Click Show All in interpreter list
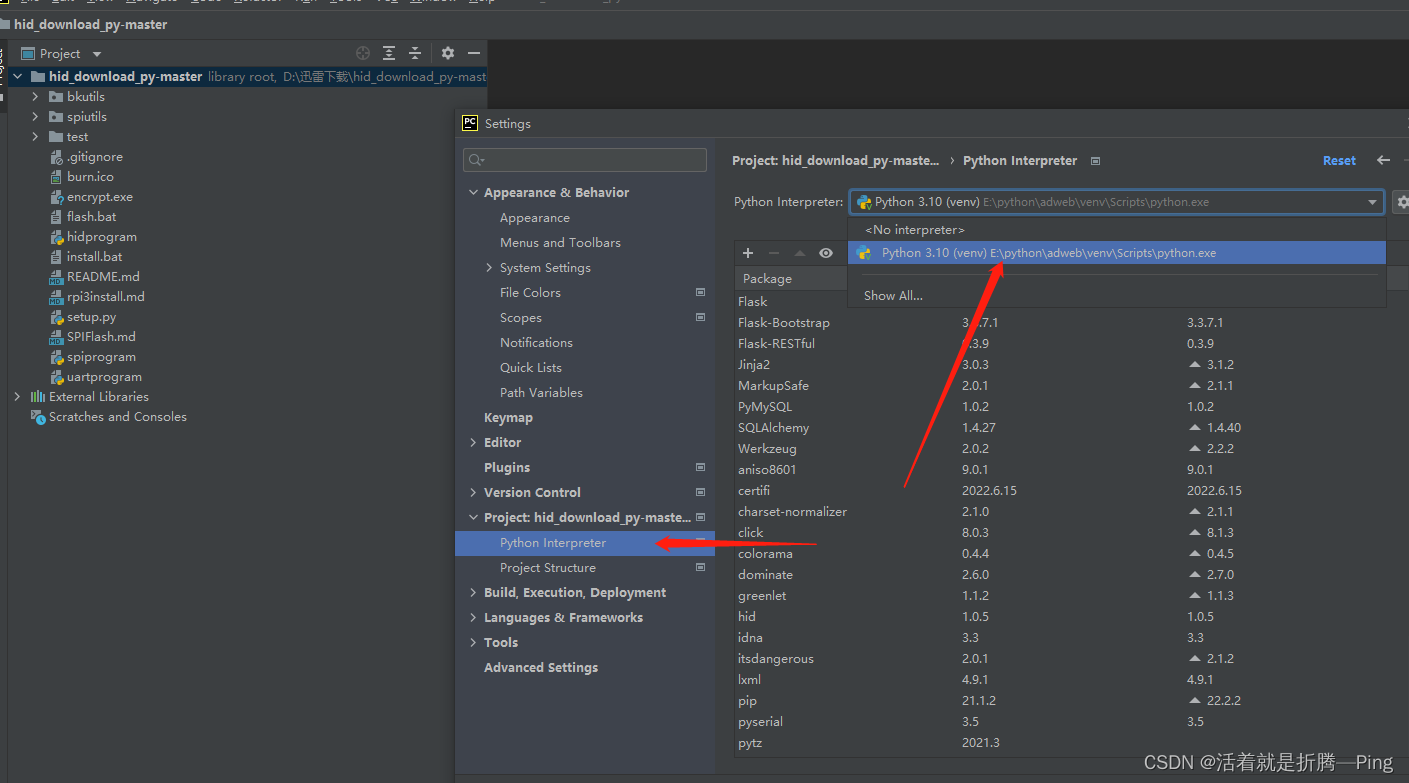 [x=893, y=295]
